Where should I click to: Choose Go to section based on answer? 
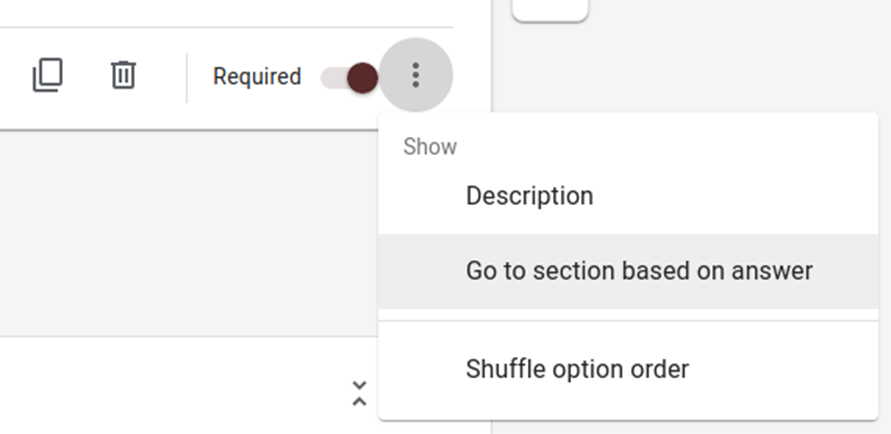pyautogui.click(x=639, y=271)
